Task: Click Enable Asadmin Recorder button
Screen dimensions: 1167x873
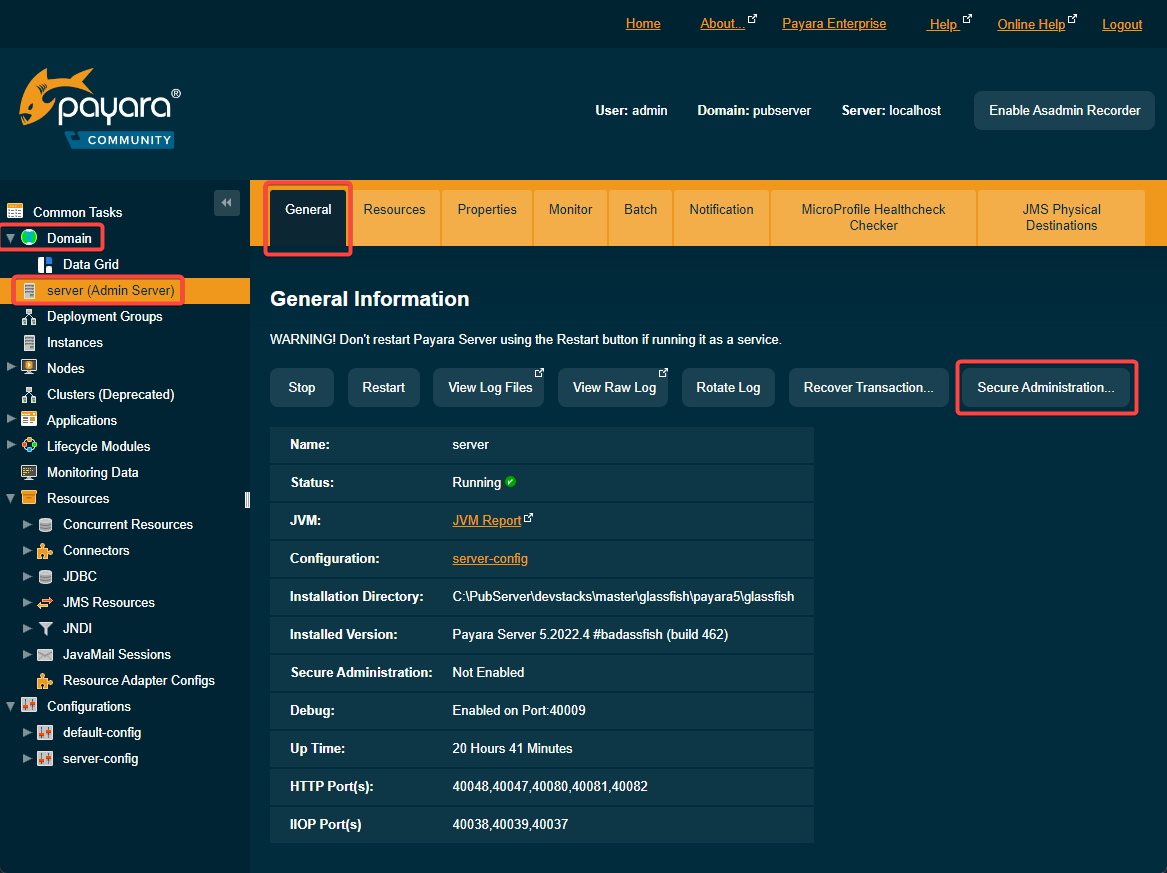Action: 1064,110
